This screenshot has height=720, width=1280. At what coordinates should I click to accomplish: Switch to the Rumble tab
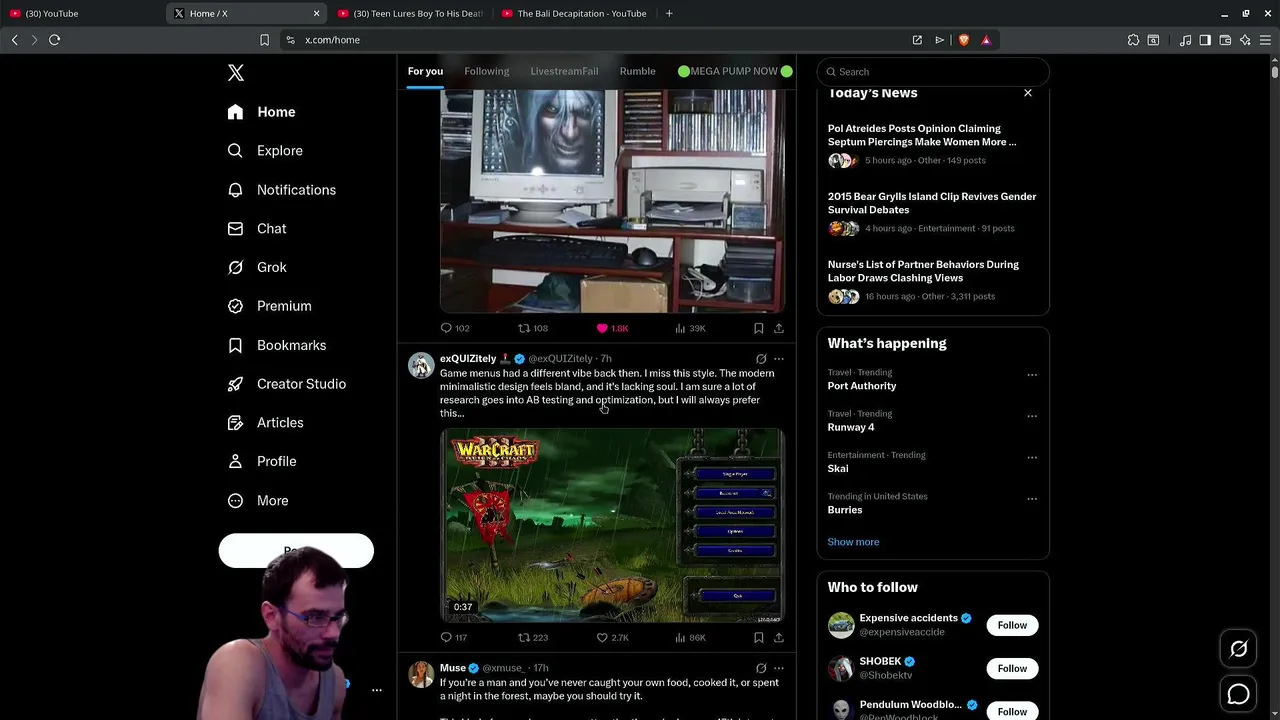(x=637, y=71)
